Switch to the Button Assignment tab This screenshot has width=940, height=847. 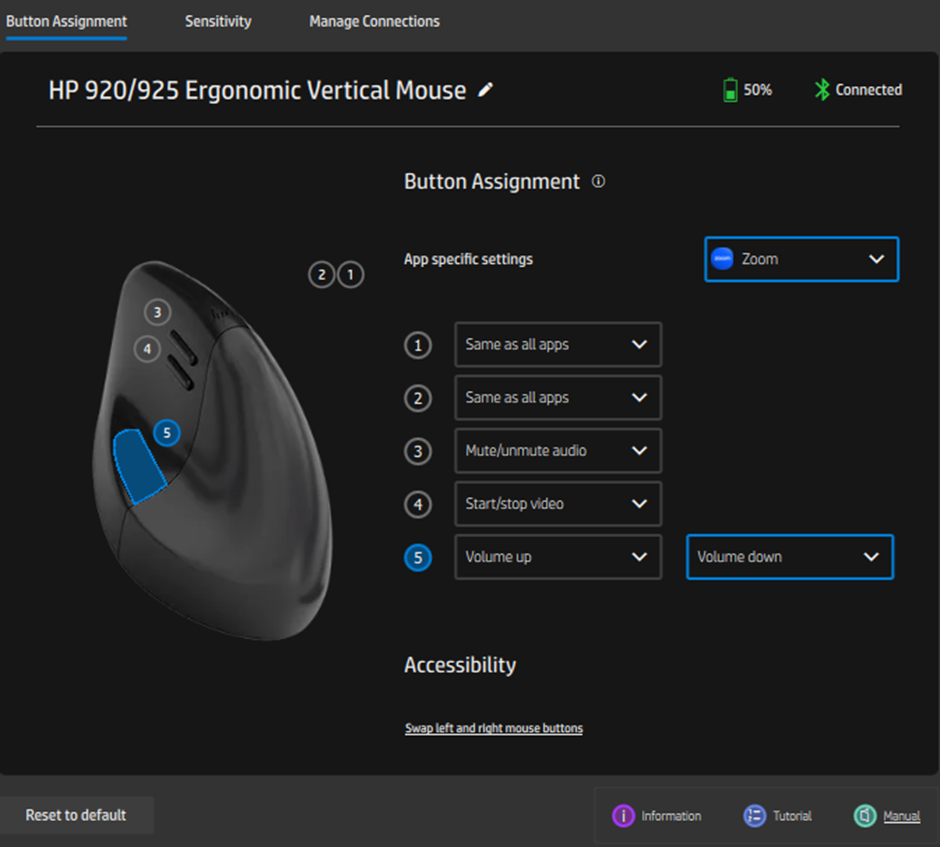coord(67,22)
